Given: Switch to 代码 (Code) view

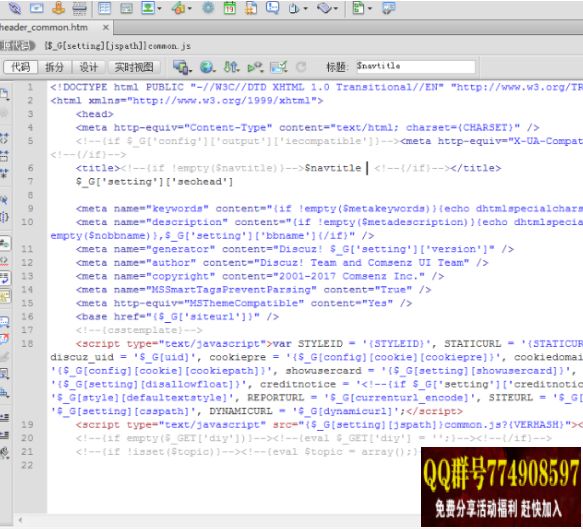Looking at the screenshot, I should pyautogui.click(x=20, y=67).
